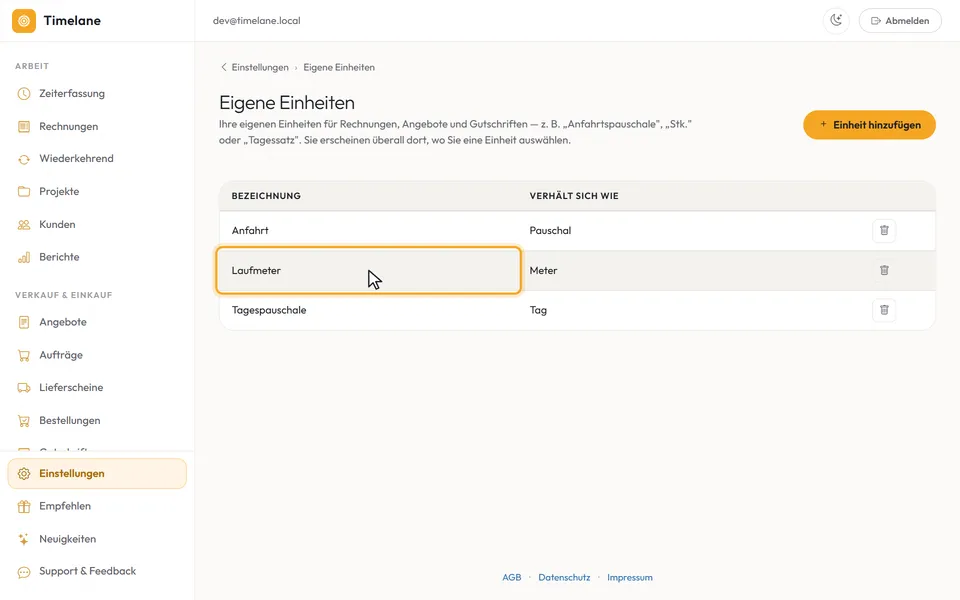This screenshot has width=960, height=600.
Task: Click the Timelane logo icon
Action: [24, 21]
